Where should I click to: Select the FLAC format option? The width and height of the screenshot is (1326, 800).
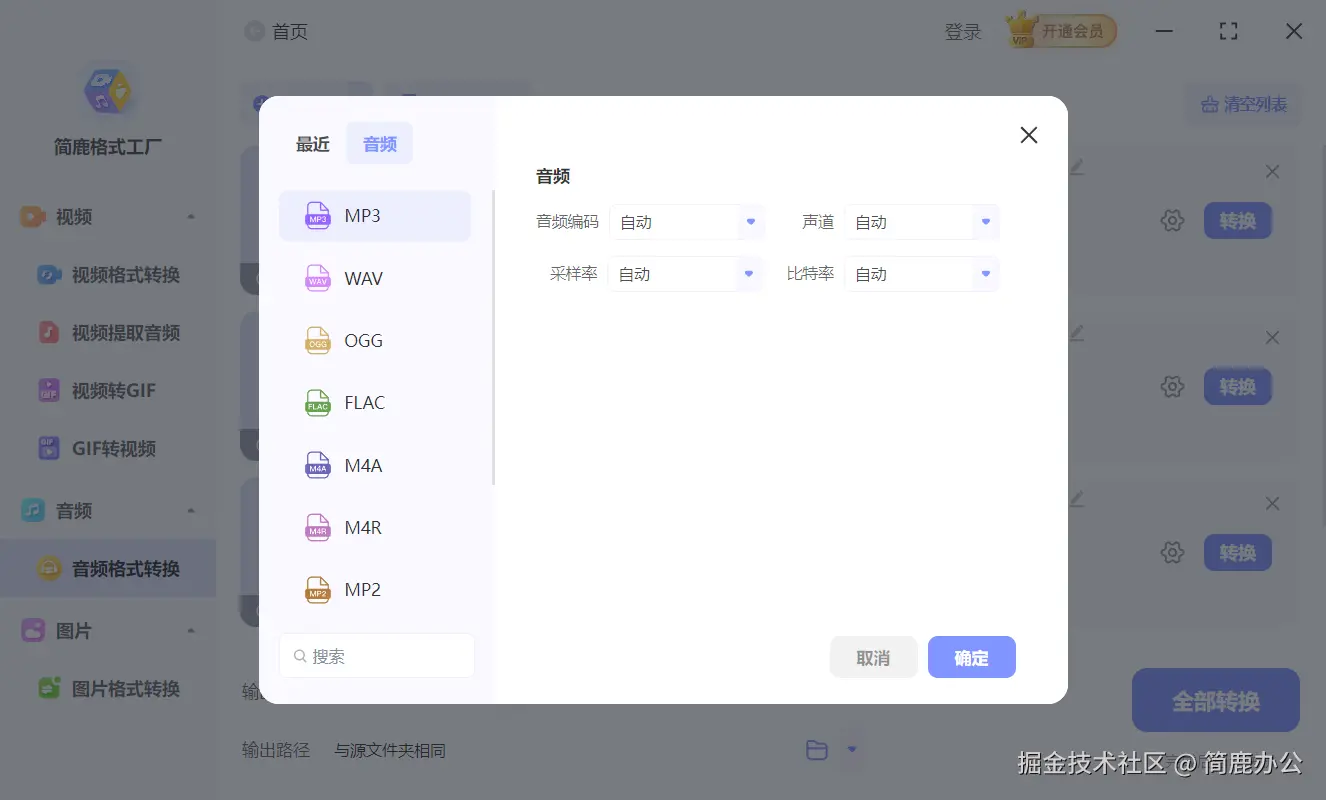click(375, 402)
